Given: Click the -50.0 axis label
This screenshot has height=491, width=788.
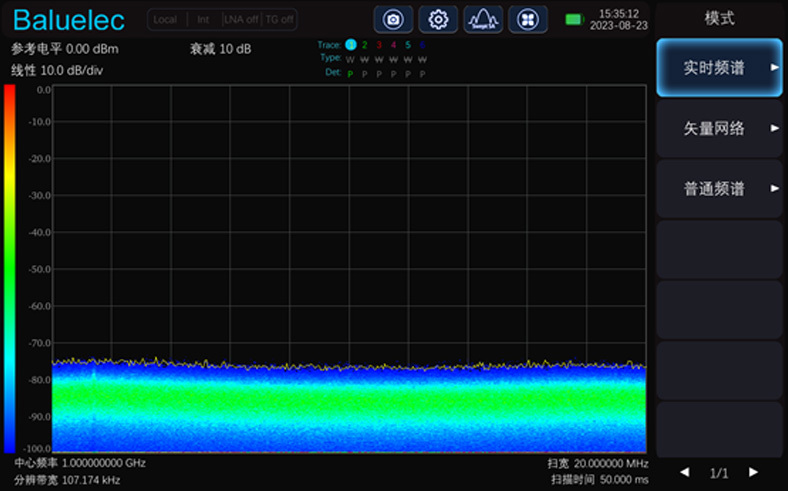Looking at the screenshot, I should (40, 269).
